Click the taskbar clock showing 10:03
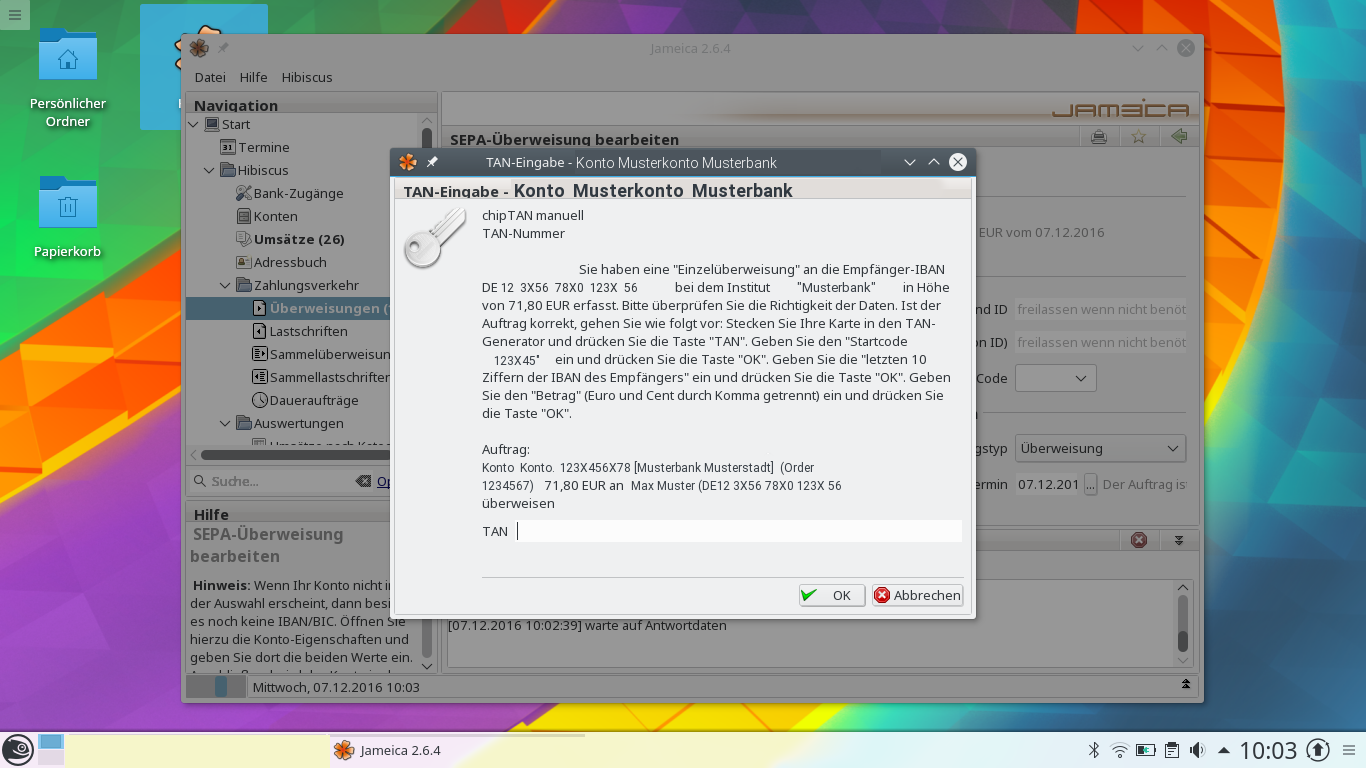 pyautogui.click(x=1268, y=750)
